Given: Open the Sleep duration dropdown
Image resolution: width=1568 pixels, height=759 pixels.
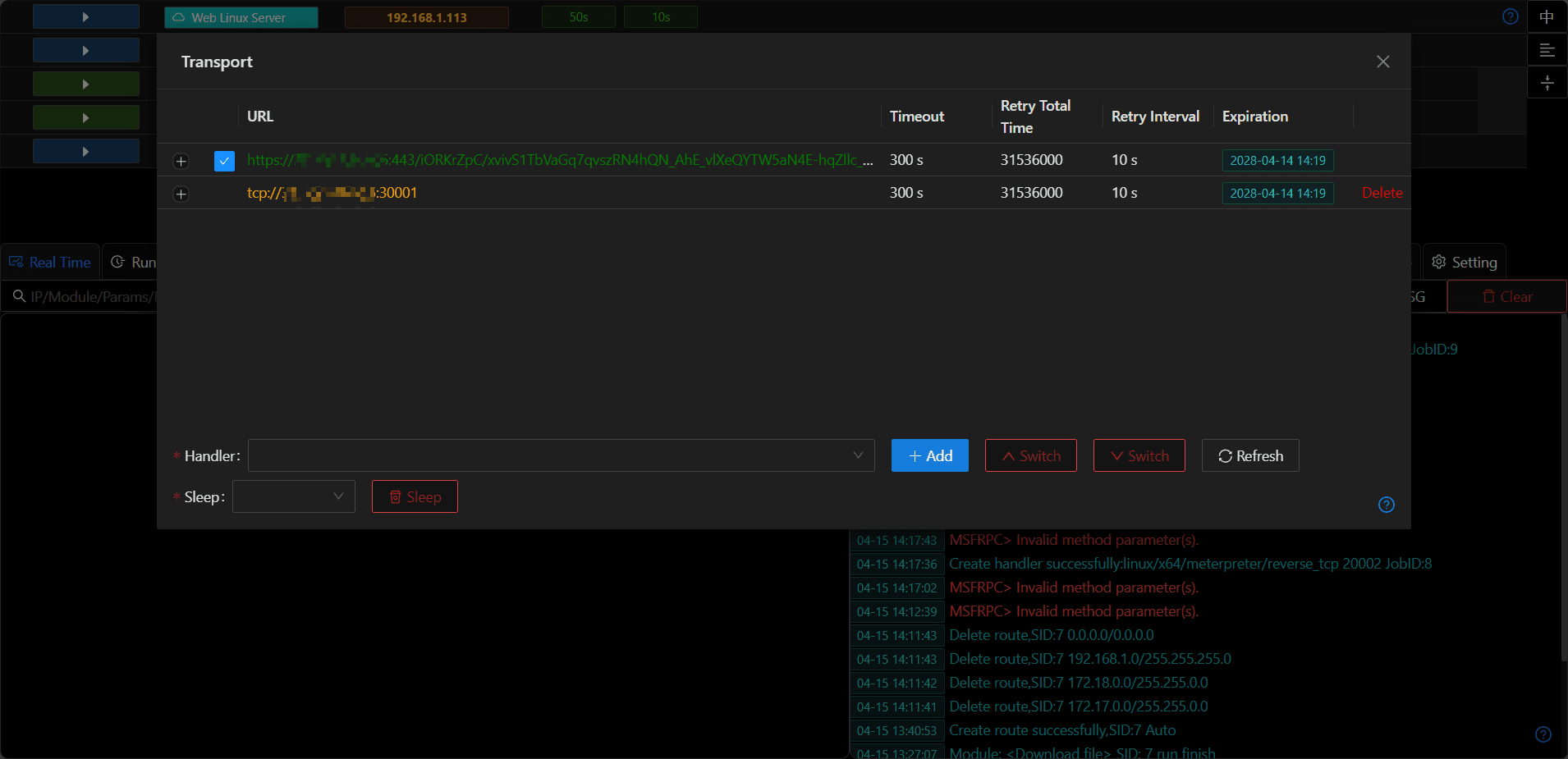Looking at the screenshot, I should pyautogui.click(x=294, y=496).
